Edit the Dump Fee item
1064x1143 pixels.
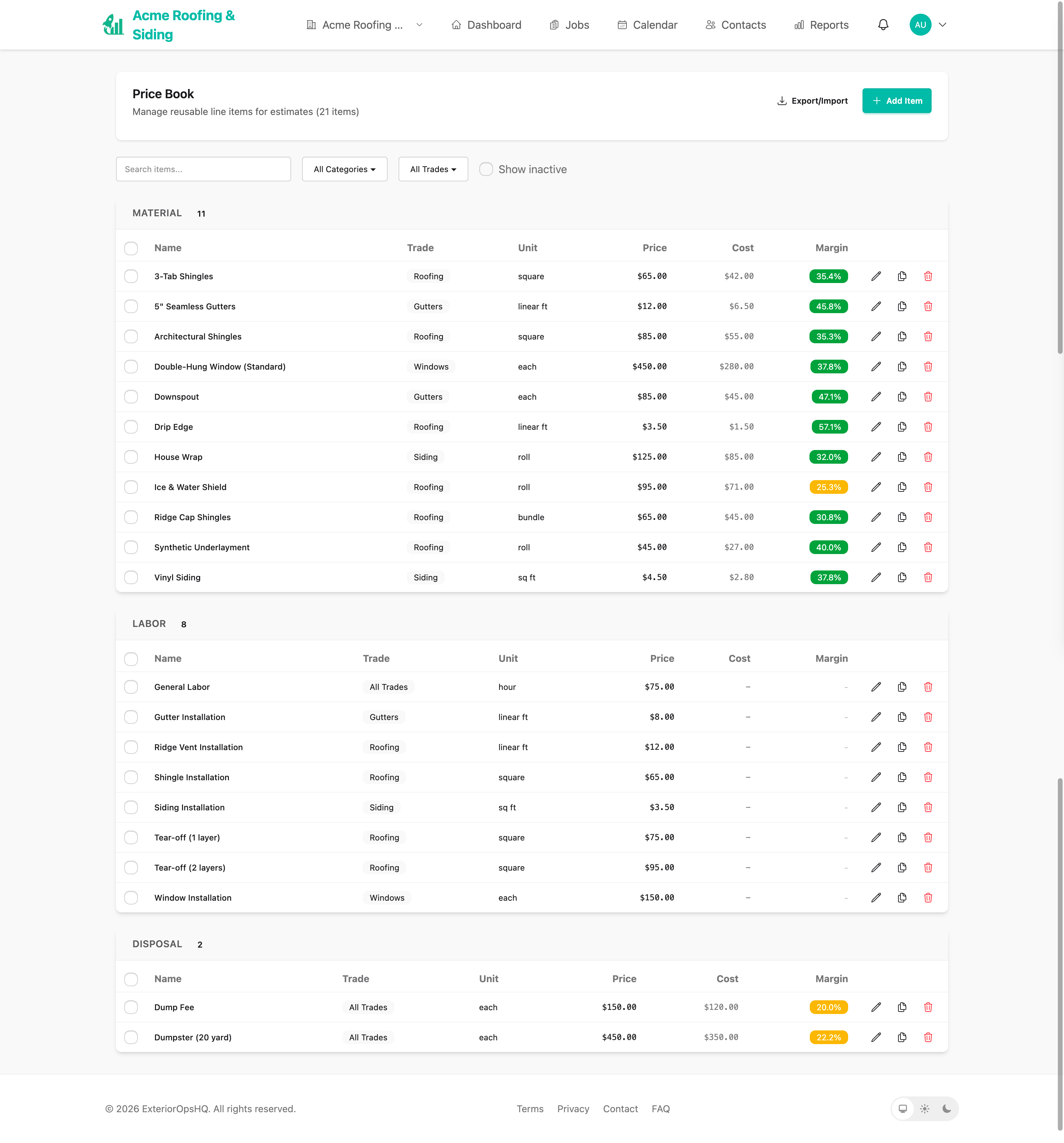tap(876, 1007)
